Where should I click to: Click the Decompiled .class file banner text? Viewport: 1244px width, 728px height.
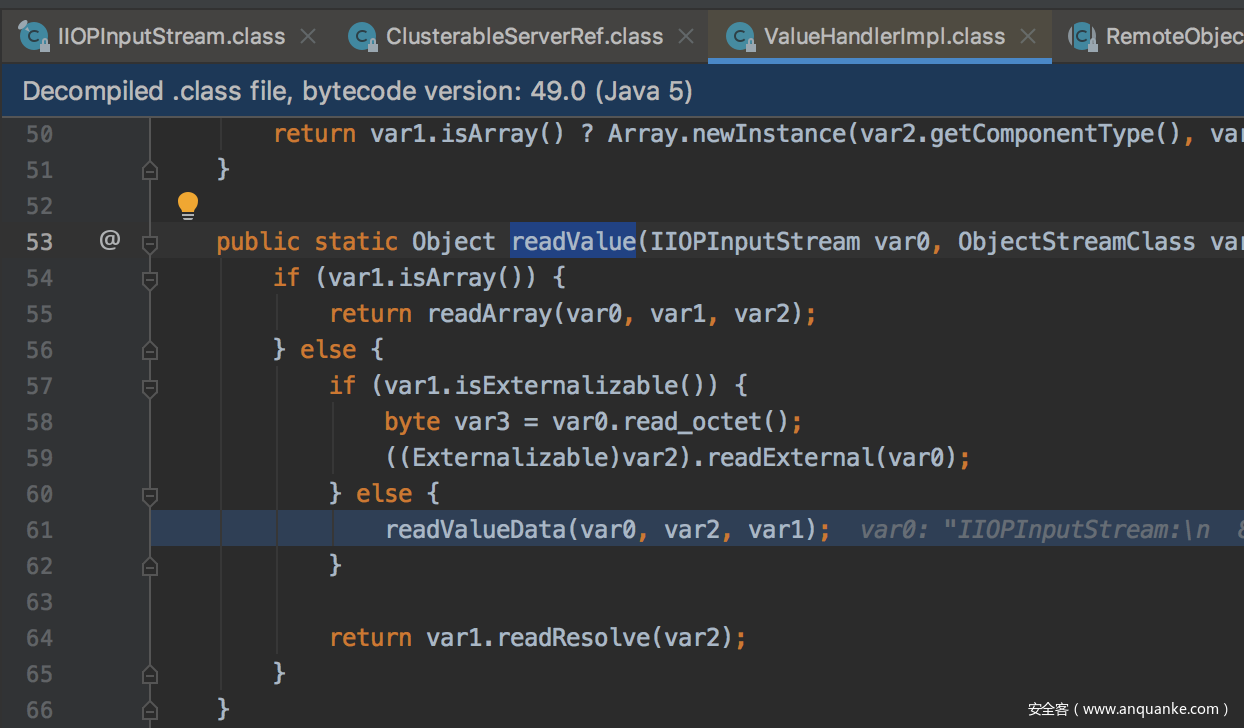point(357,92)
